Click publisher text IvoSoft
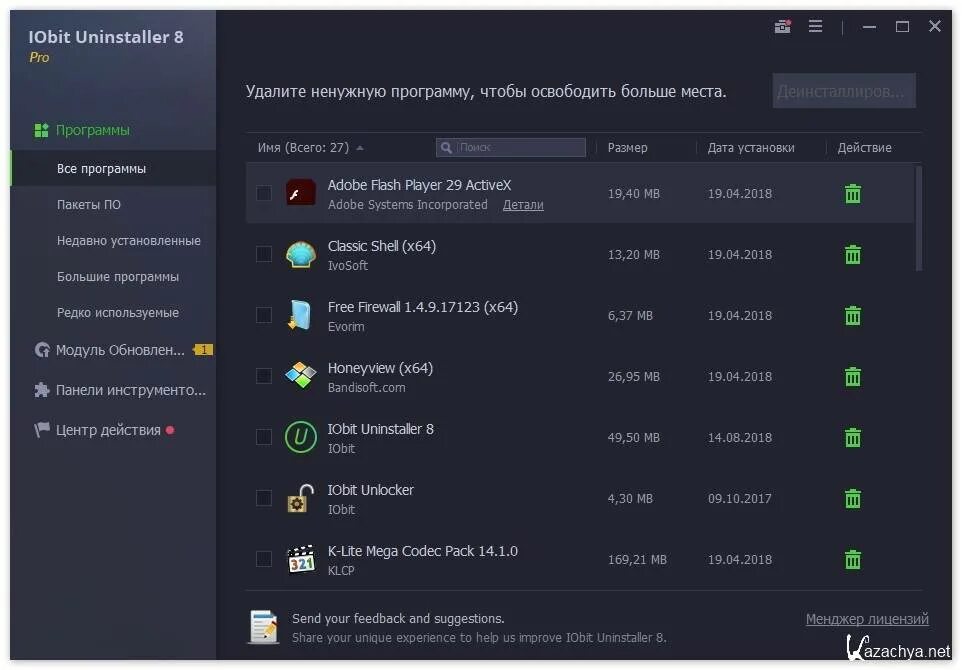This screenshot has width=962, height=670. pyautogui.click(x=348, y=266)
